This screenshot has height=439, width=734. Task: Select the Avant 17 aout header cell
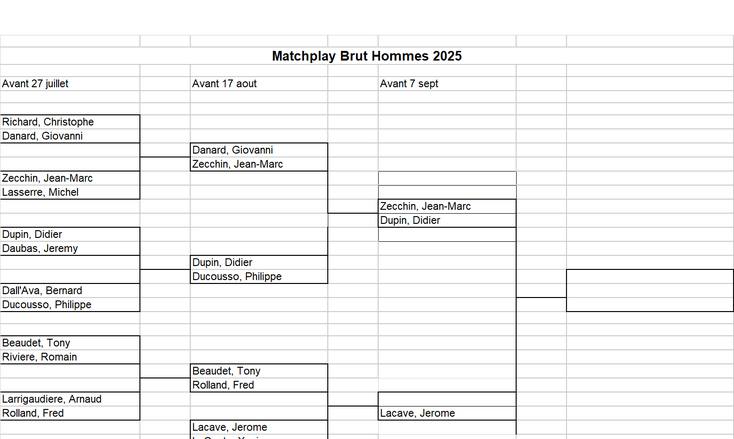(x=225, y=84)
